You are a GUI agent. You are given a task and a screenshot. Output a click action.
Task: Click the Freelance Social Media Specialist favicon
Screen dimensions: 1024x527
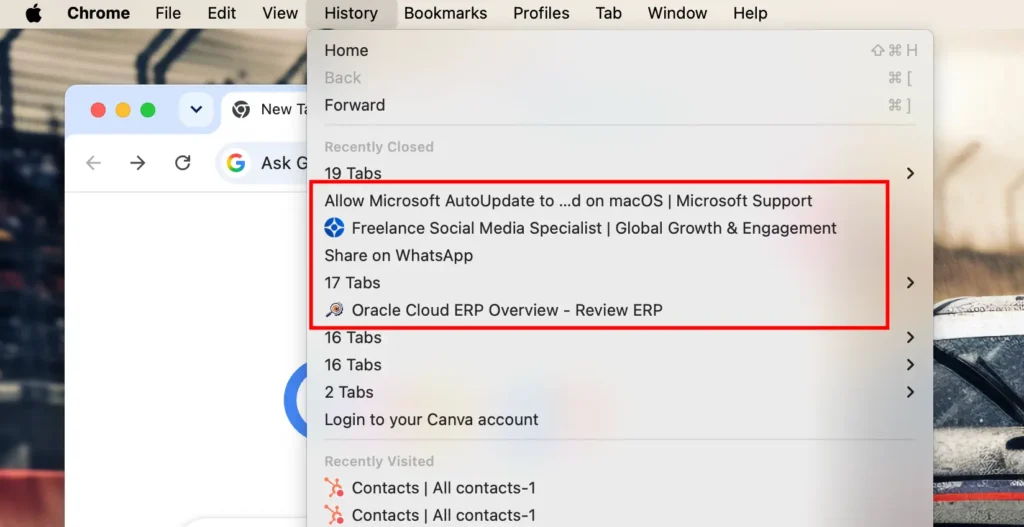[x=334, y=228]
